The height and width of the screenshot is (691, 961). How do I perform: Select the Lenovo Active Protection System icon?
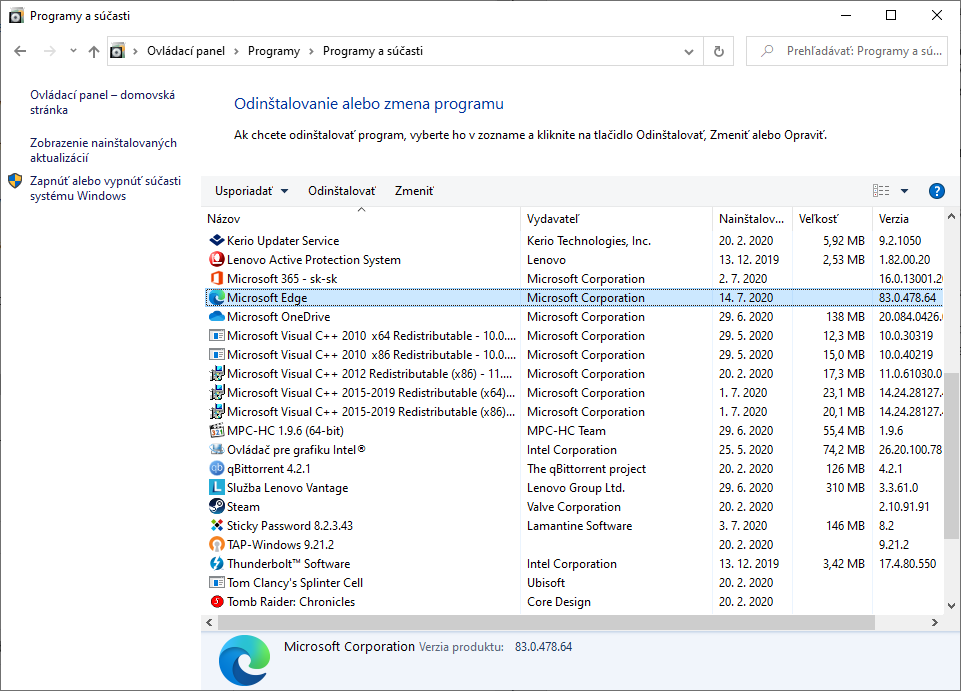217,260
